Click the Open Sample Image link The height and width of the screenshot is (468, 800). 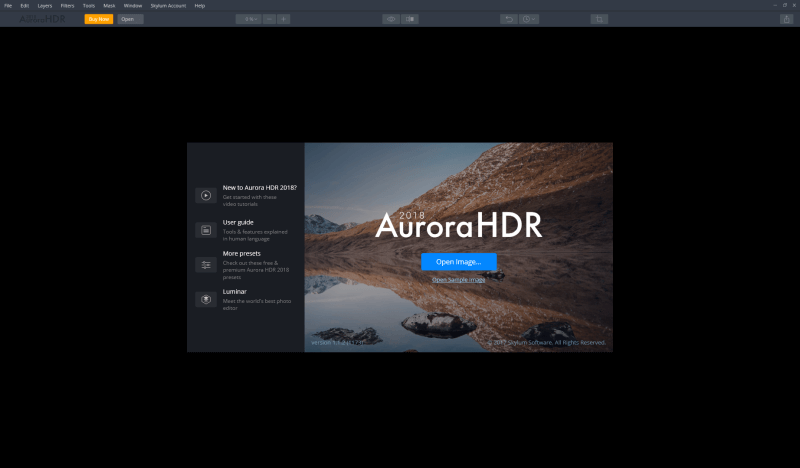pos(459,280)
